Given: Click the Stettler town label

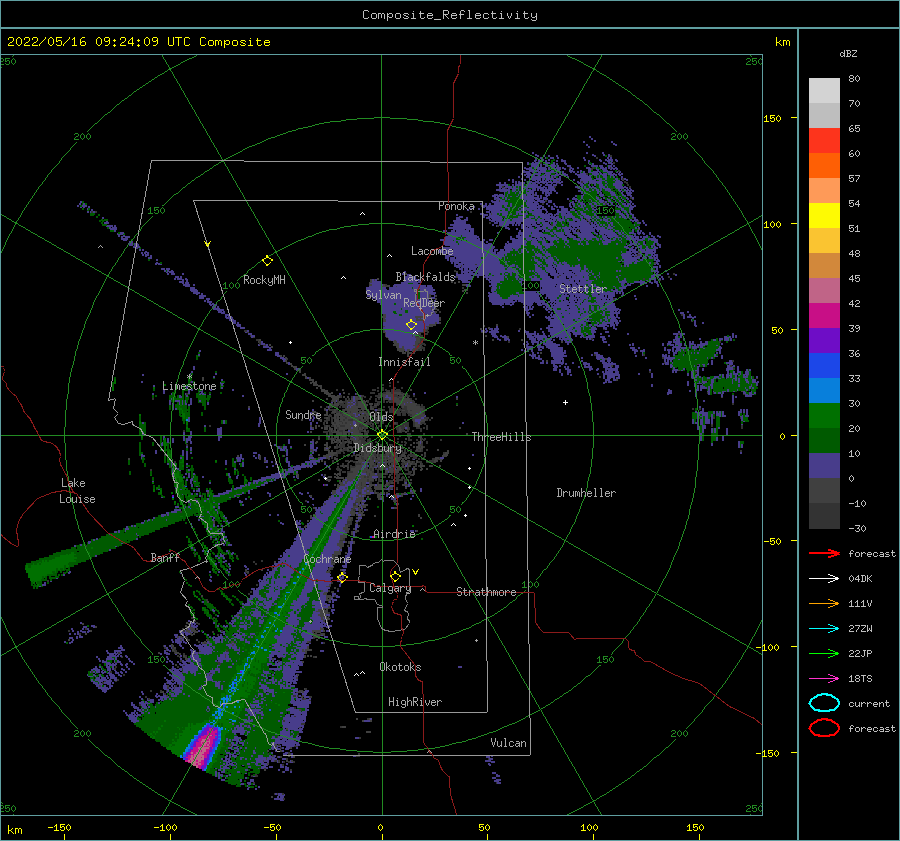Looking at the screenshot, I should [583, 289].
